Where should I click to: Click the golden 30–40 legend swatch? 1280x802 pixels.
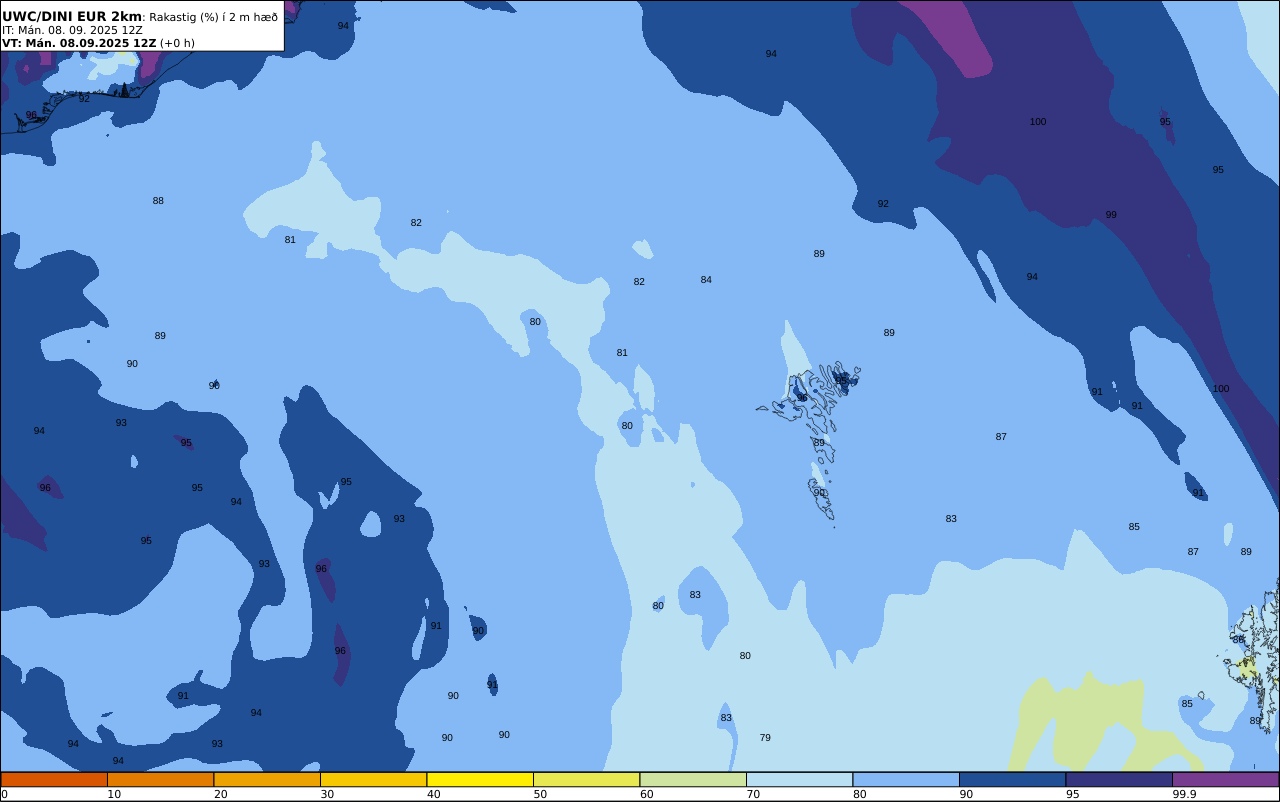373,779
